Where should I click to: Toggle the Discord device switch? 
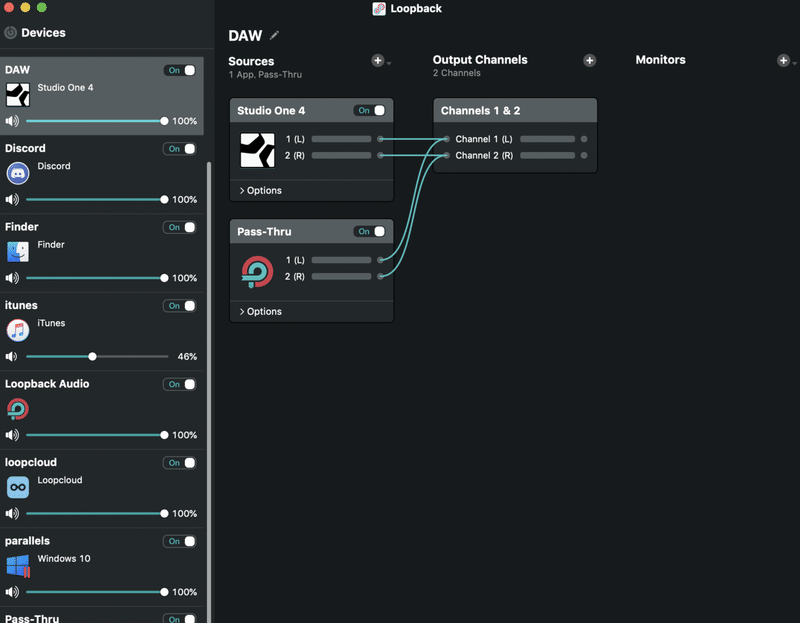click(180, 149)
